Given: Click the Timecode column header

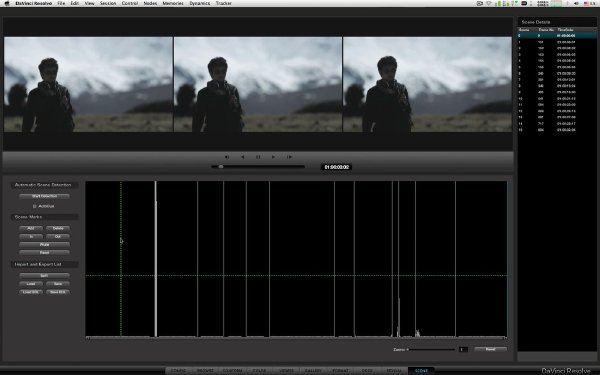Looking at the screenshot, I should tap(566, 29).
